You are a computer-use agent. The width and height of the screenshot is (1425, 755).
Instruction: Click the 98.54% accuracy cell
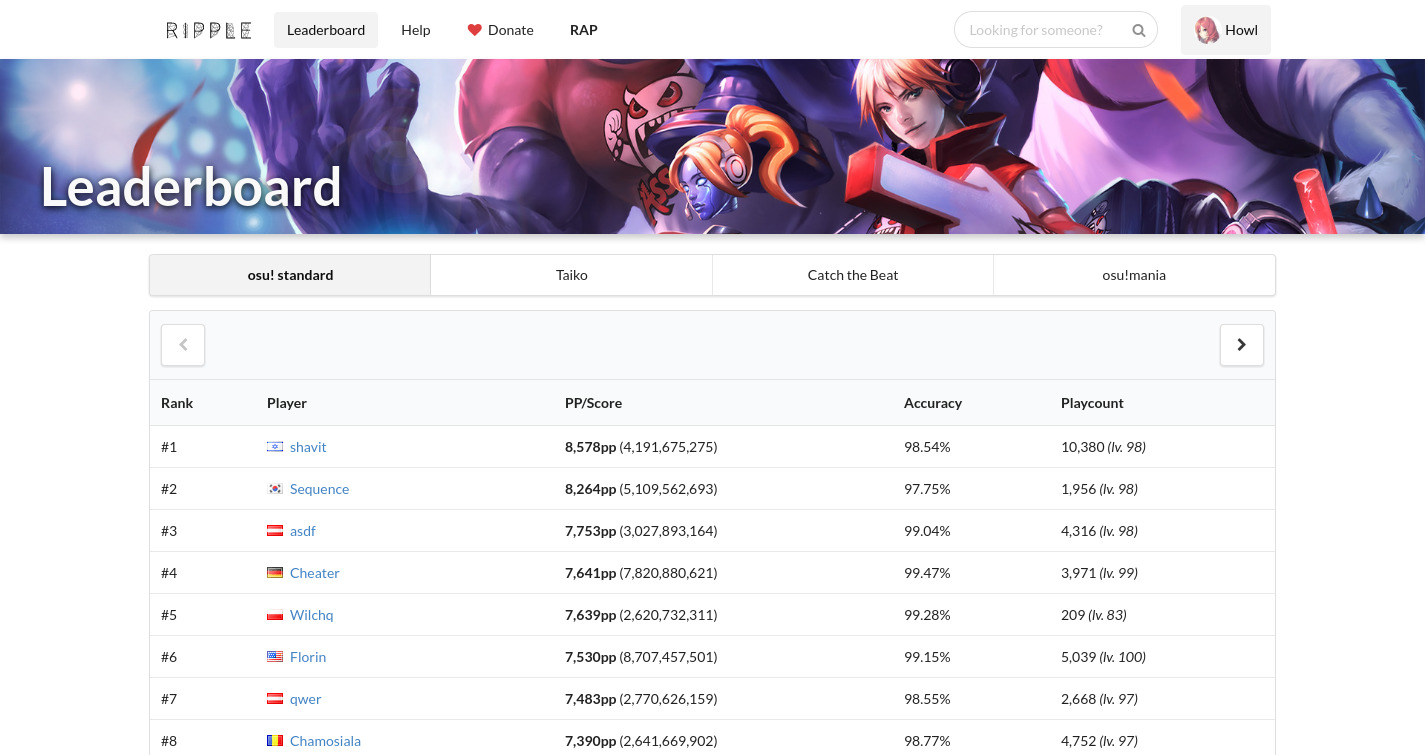[x=927, y=447]
